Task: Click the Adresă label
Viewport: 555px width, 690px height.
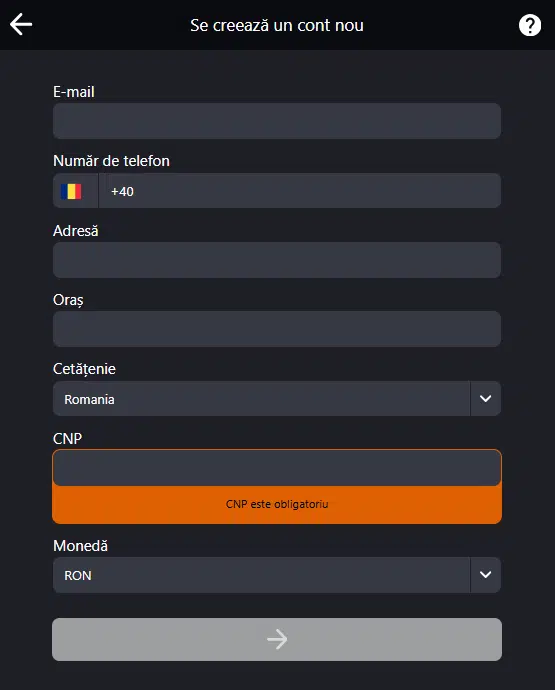Action: pos(76,231)
